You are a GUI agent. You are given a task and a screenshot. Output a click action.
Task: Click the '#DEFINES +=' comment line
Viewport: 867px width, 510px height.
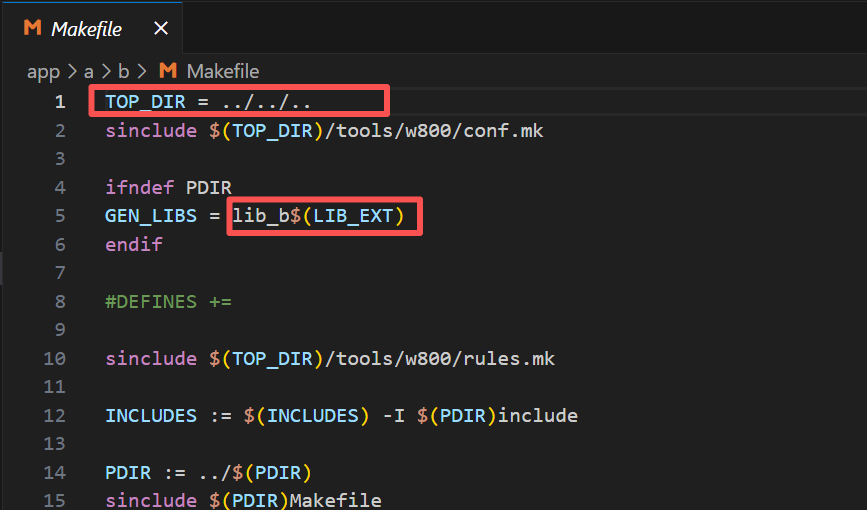click(x=168, y=301)
